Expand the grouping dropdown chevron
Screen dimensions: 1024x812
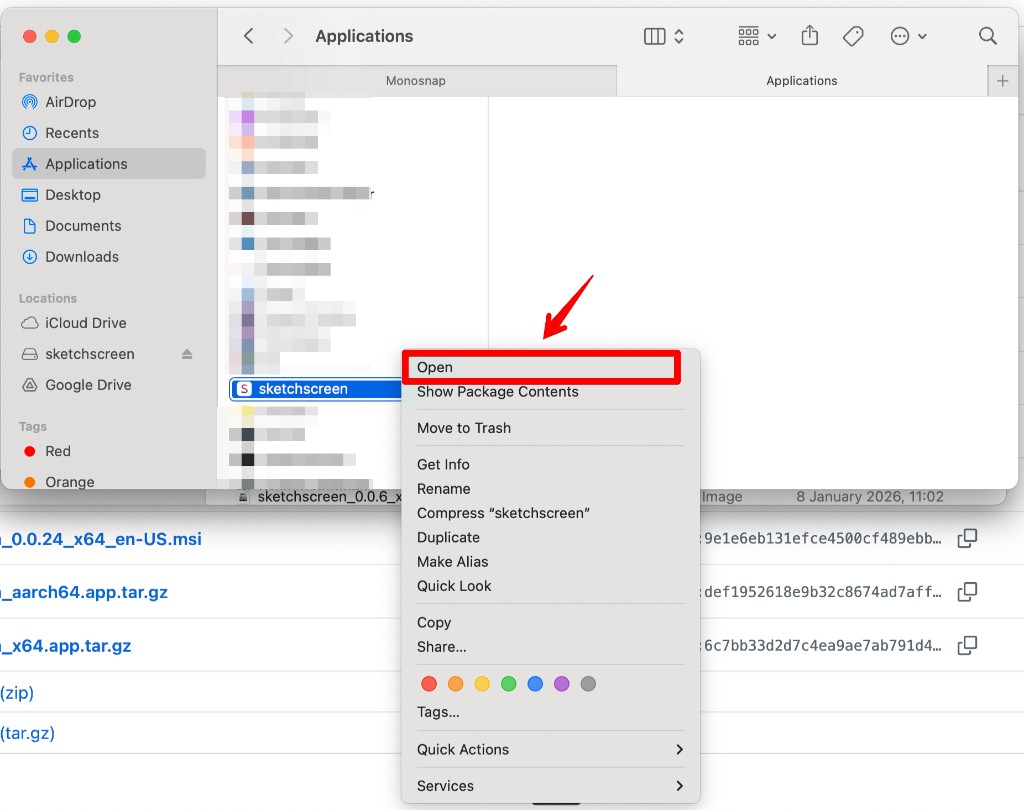point(772,37)
